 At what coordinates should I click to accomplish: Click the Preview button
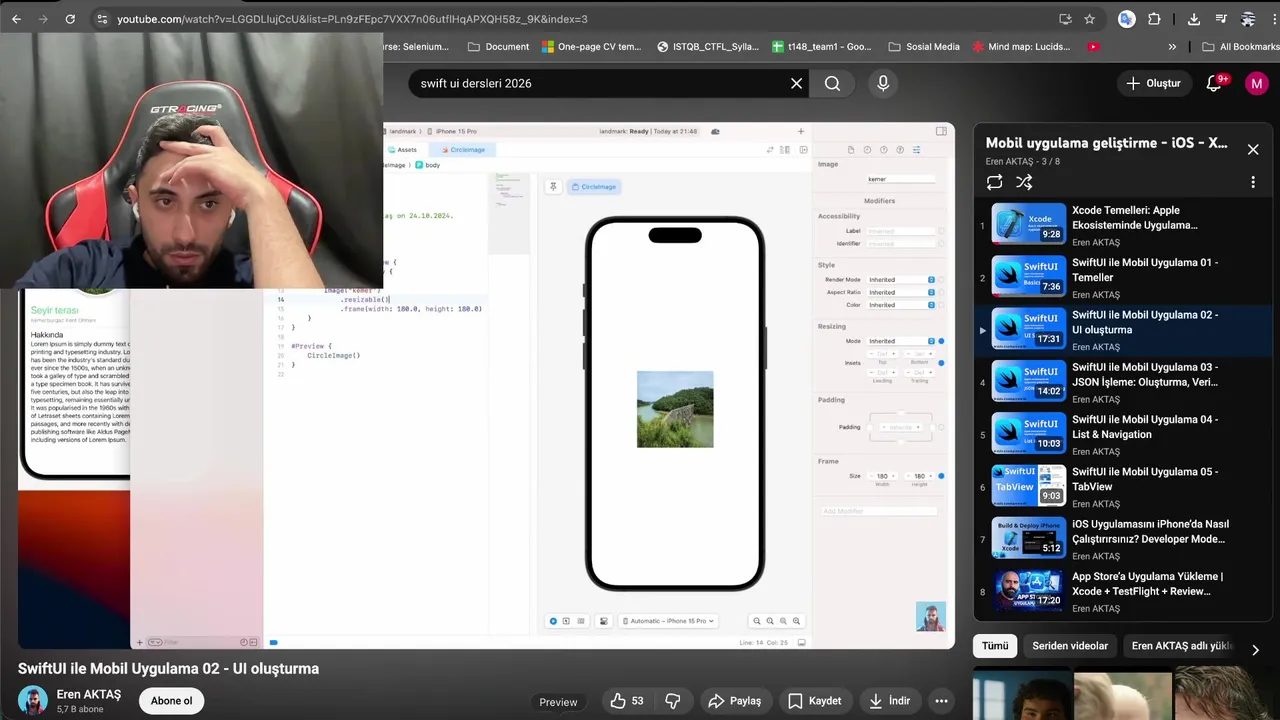pyautogui.click(x=558, y=702)
